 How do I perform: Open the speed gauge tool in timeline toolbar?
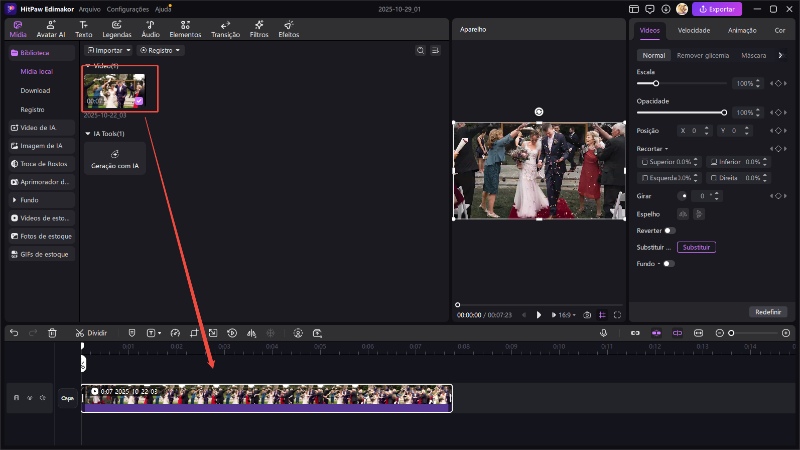tap(174, 332)
